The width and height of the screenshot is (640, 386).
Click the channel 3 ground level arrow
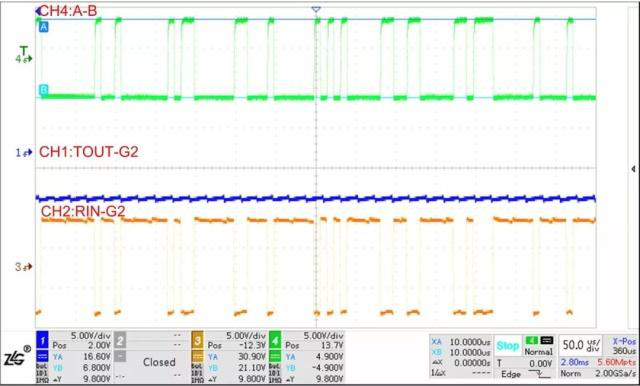(24, 267)
